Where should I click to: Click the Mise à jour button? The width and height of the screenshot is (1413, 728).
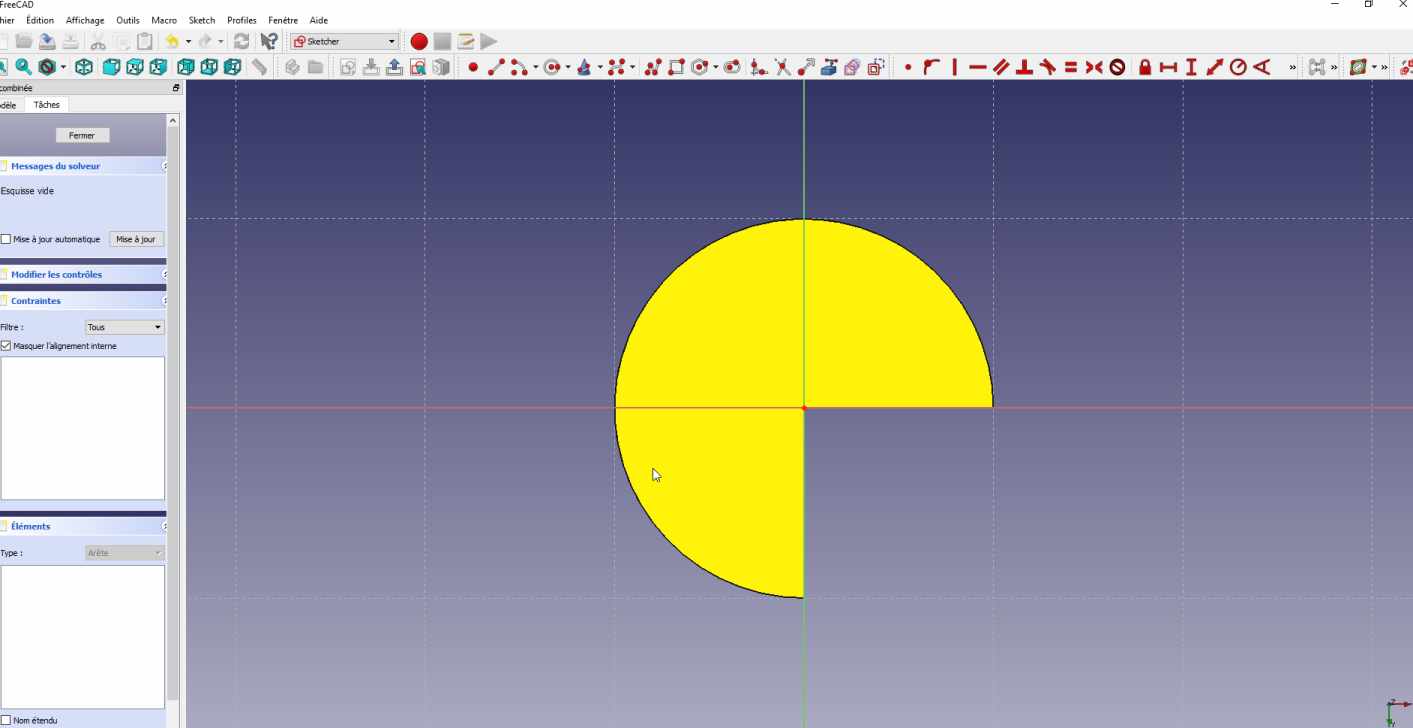(136, 239)
